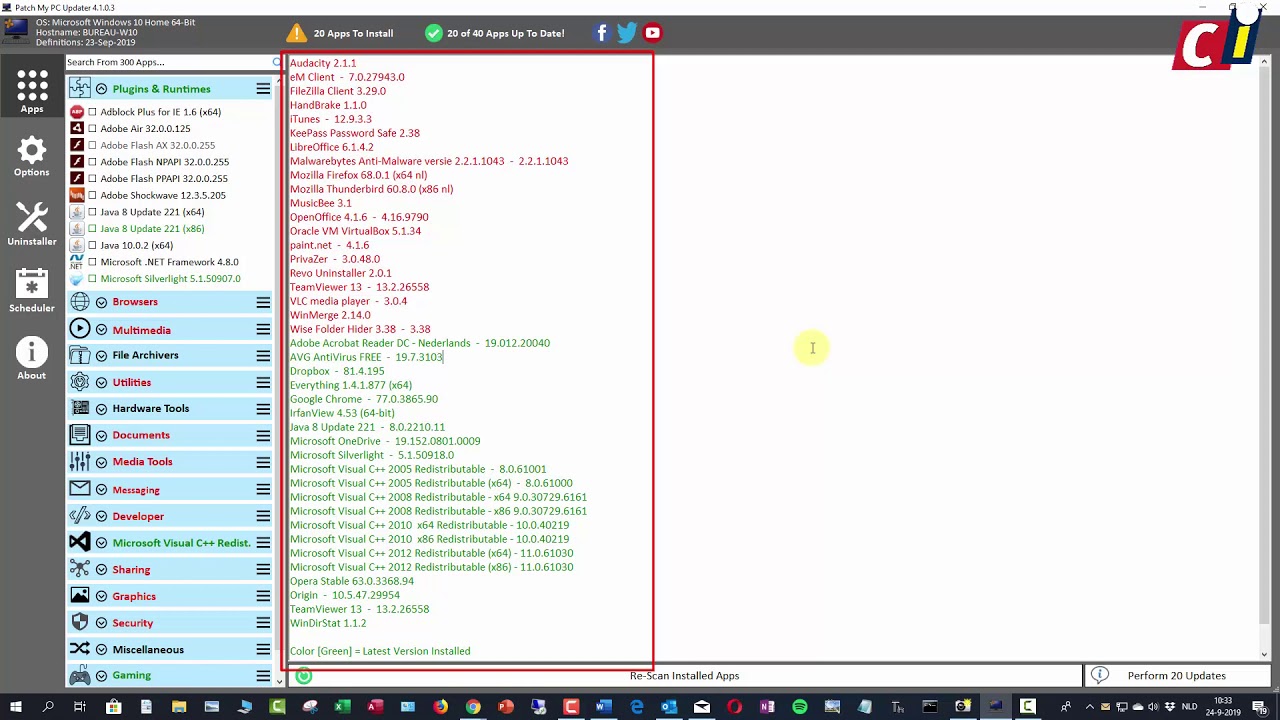Expand the Utilities category
The image size is (1280, 720).
coord(101,382)
